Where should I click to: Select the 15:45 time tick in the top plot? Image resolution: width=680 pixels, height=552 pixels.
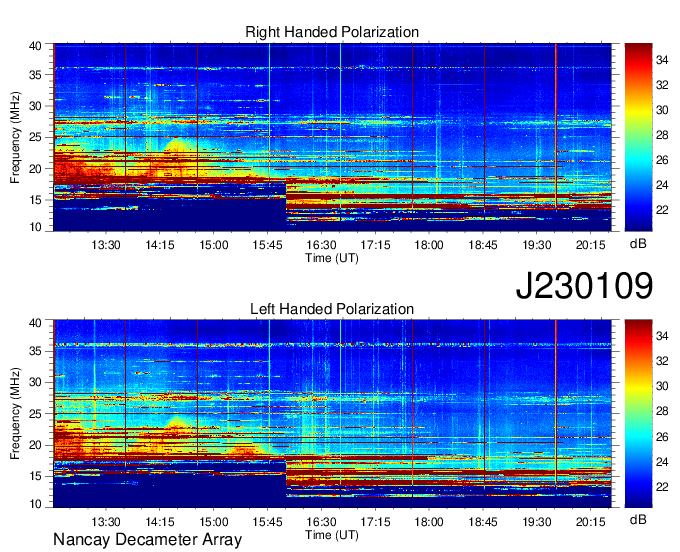pyautogui.click(x=268, y=245)
